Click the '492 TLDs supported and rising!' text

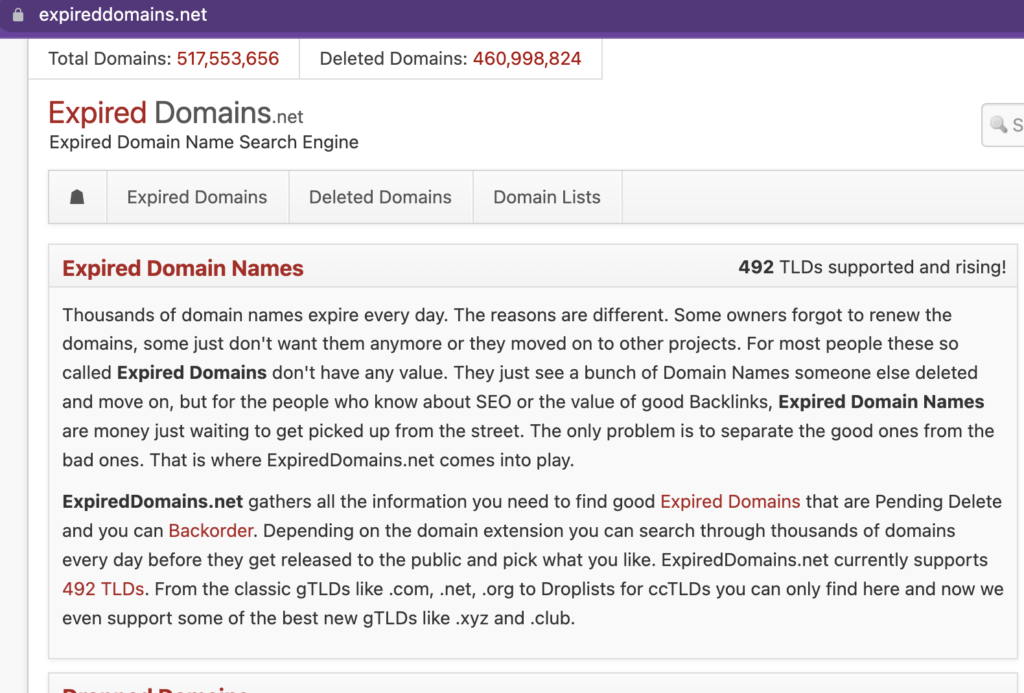coord(872,267)
